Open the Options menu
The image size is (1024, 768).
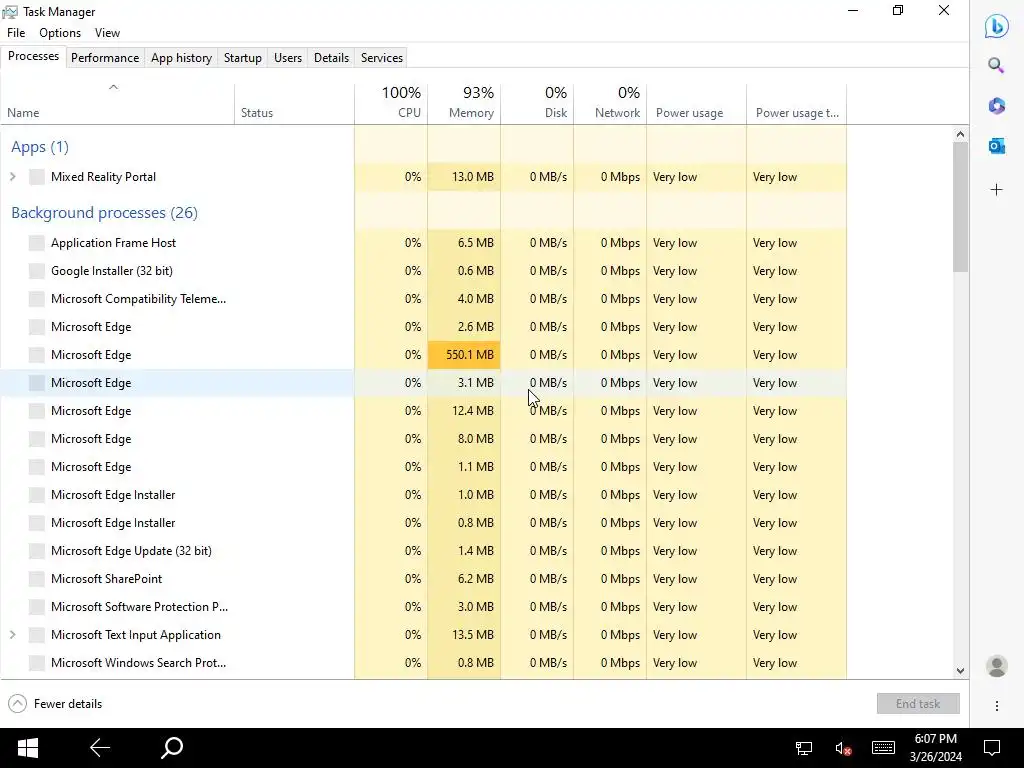(60, 33)
